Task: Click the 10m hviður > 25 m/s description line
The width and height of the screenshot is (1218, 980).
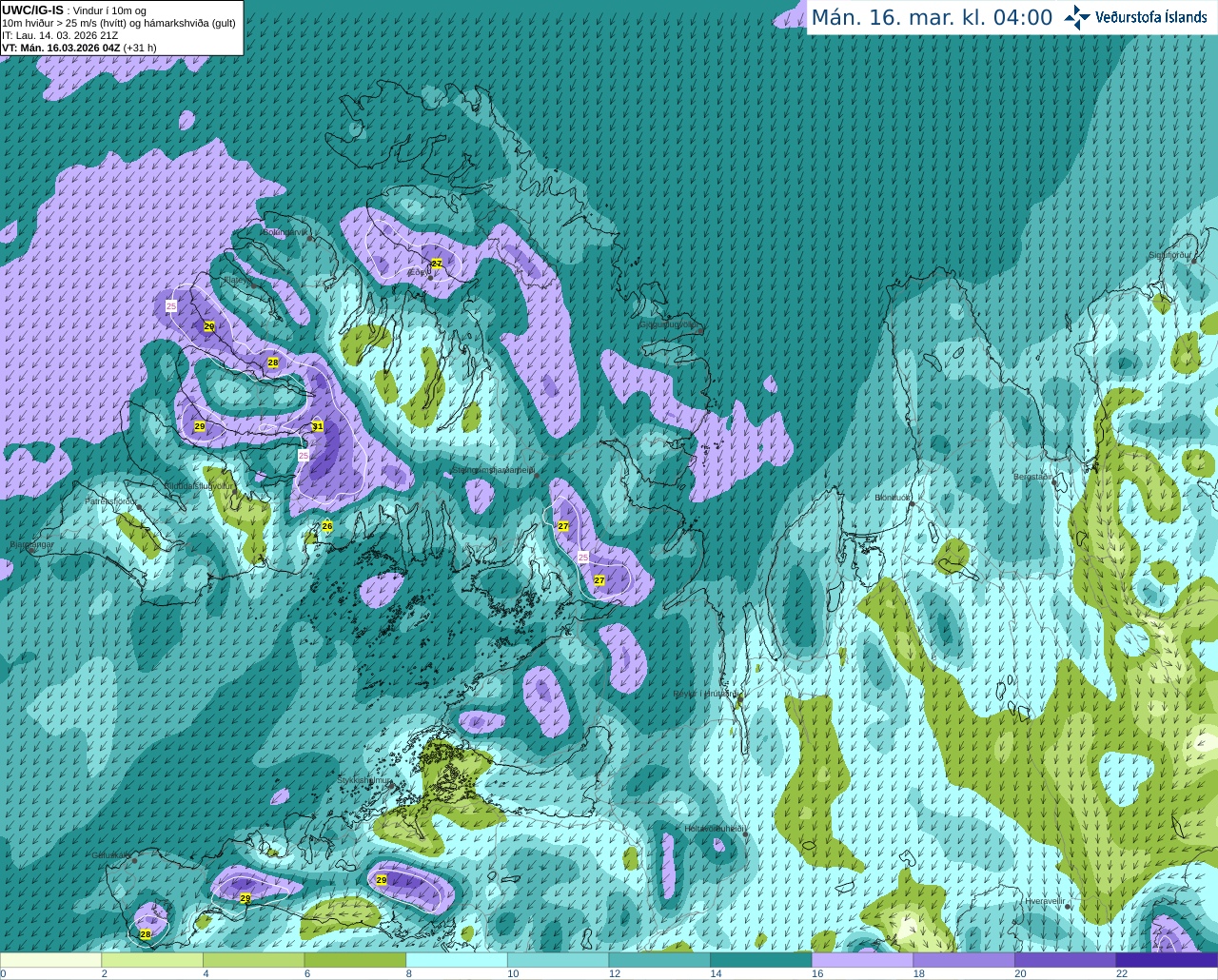Action: (118, 23)
